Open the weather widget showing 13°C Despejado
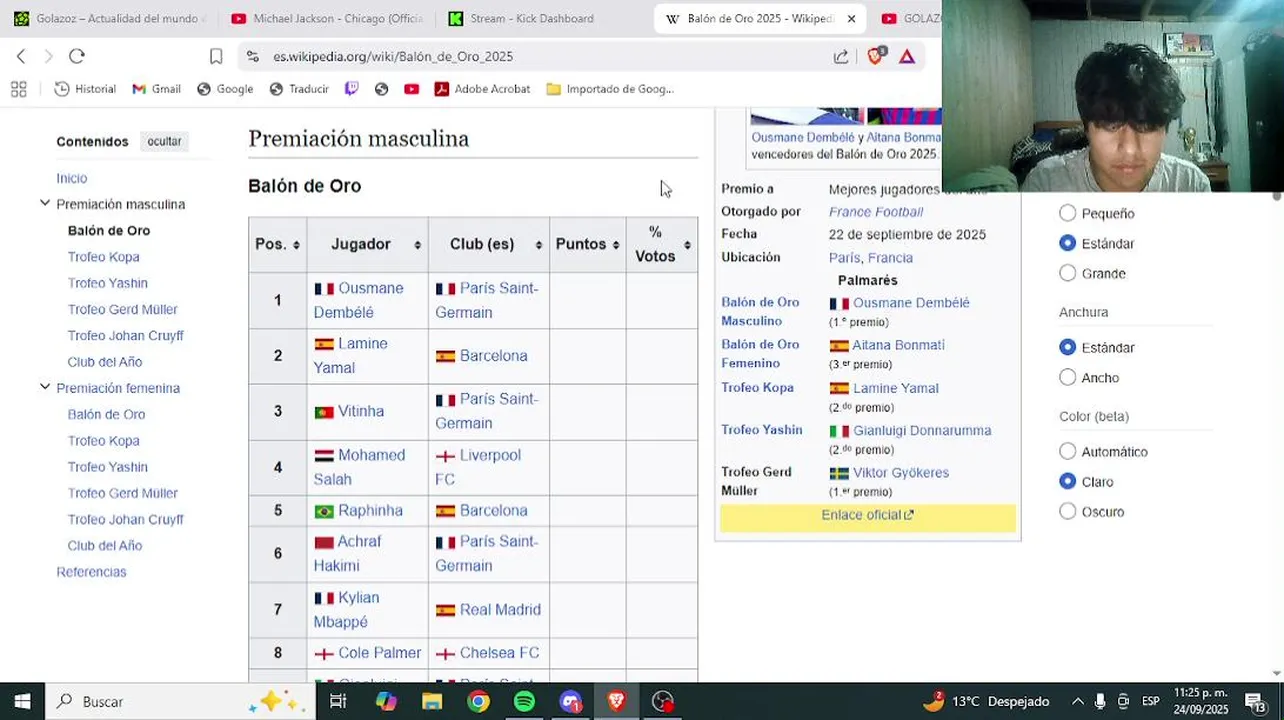Viewport: 1284px width, 720px height. pos(985,701)
